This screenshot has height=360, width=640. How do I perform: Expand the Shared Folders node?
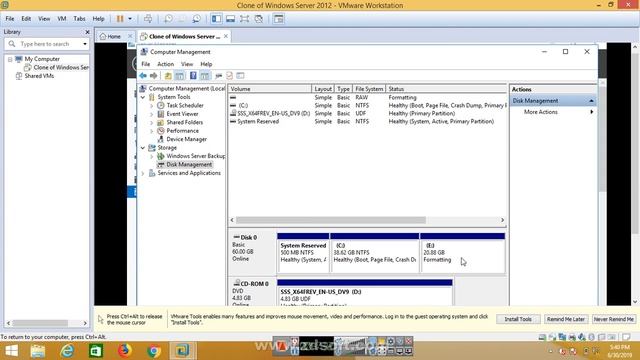(x=151, y=122)
